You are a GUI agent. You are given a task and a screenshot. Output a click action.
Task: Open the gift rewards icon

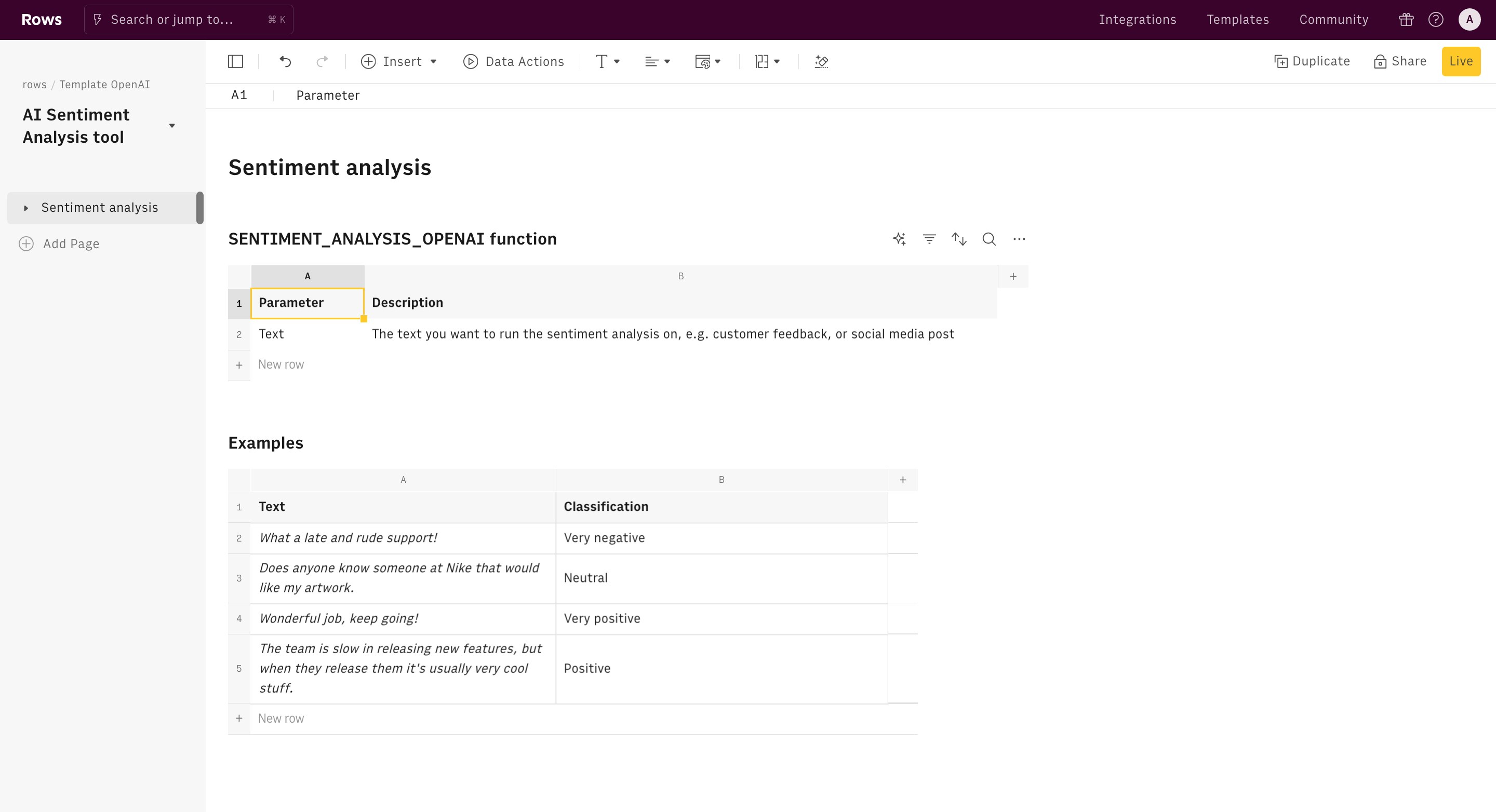pos(1406,20)
